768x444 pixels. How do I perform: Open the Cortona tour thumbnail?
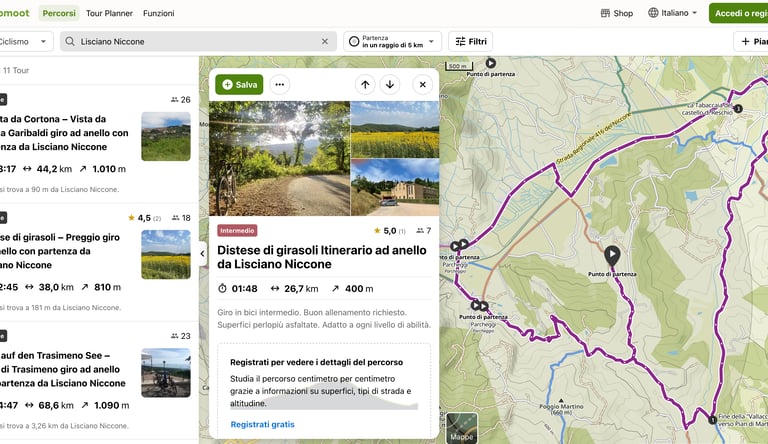(166, 136)
